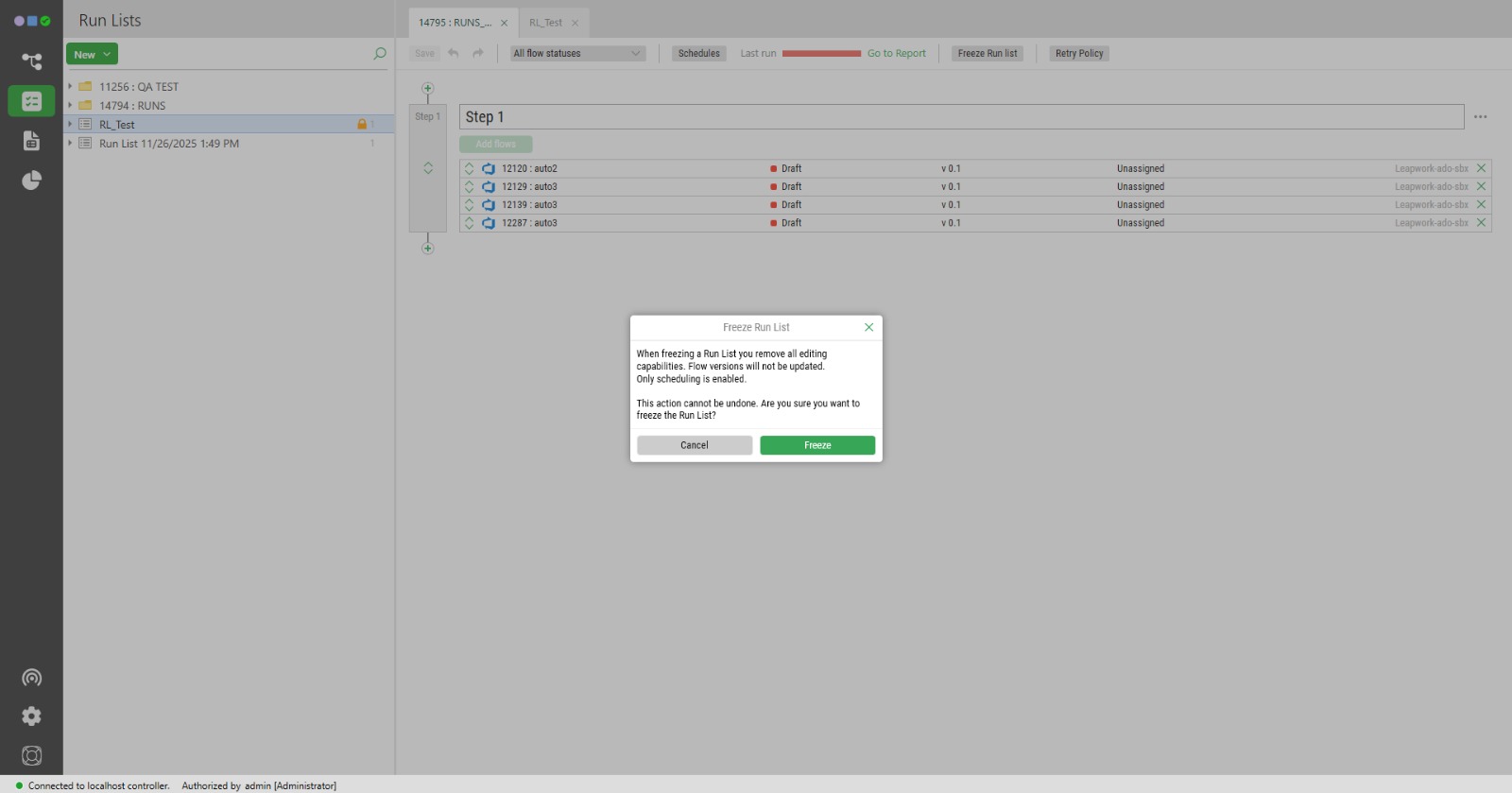This screenshot has height=793, width=1512.
Task: Open the Flows section in sidebar
Action: point(31,61)
